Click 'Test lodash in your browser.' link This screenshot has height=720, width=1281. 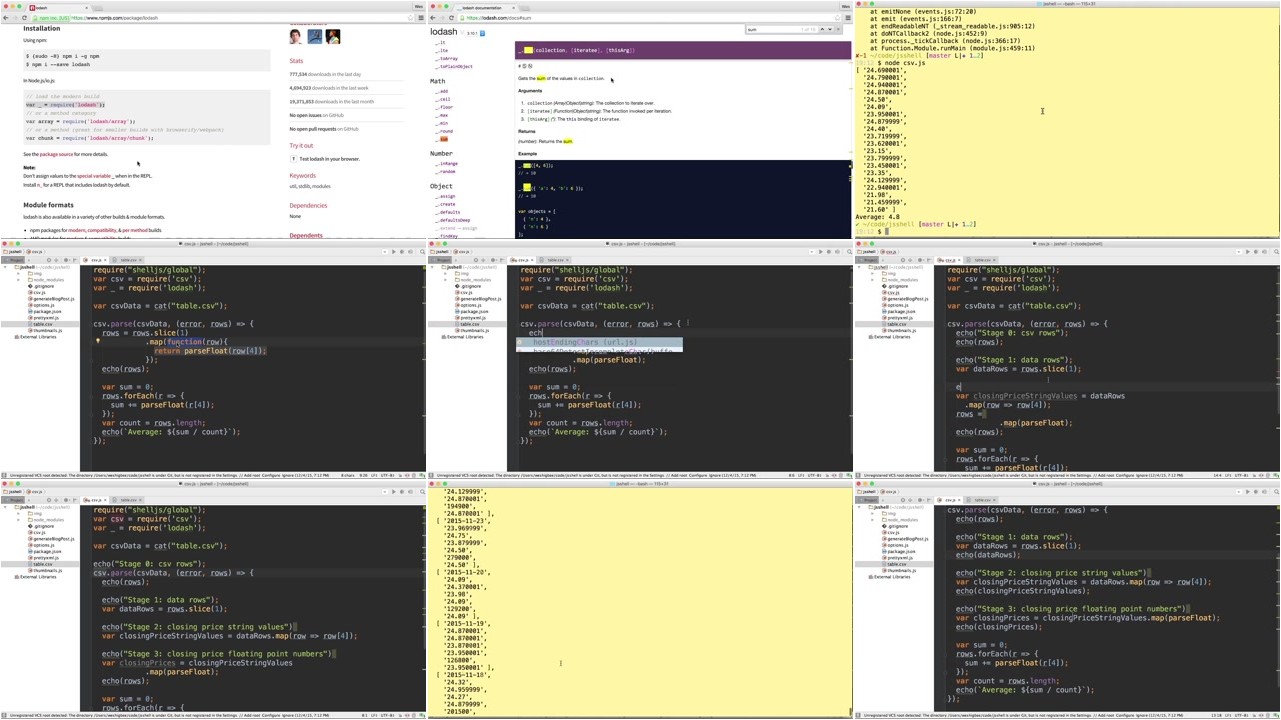(329, 159)
